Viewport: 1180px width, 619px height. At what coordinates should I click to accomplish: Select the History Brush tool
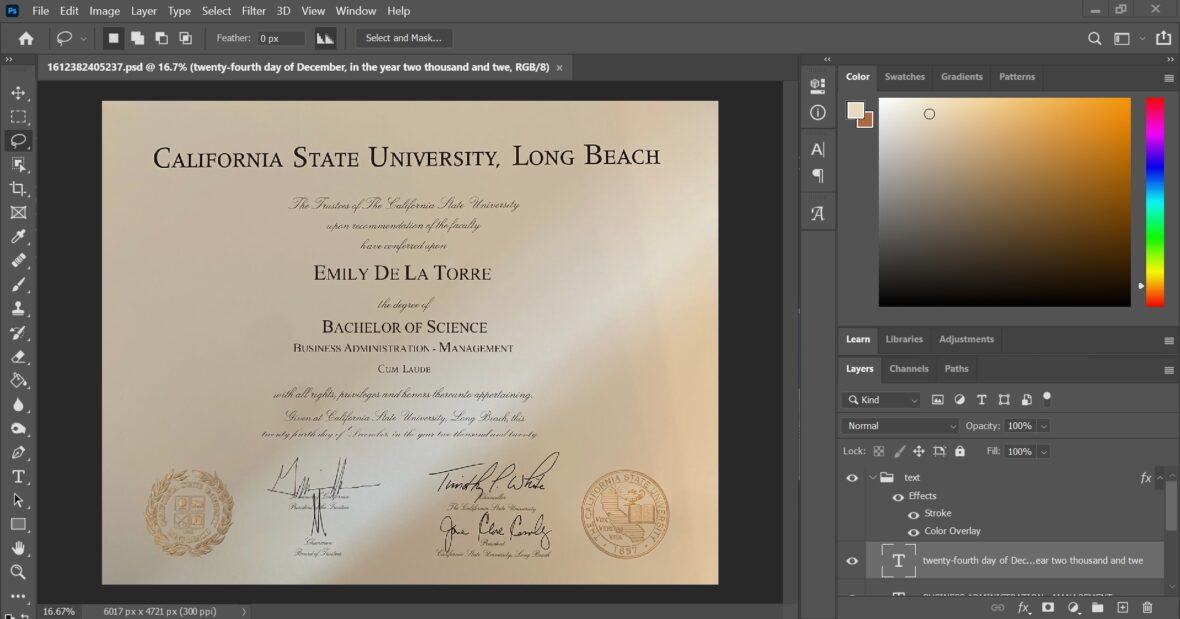[x=18, y=332]
